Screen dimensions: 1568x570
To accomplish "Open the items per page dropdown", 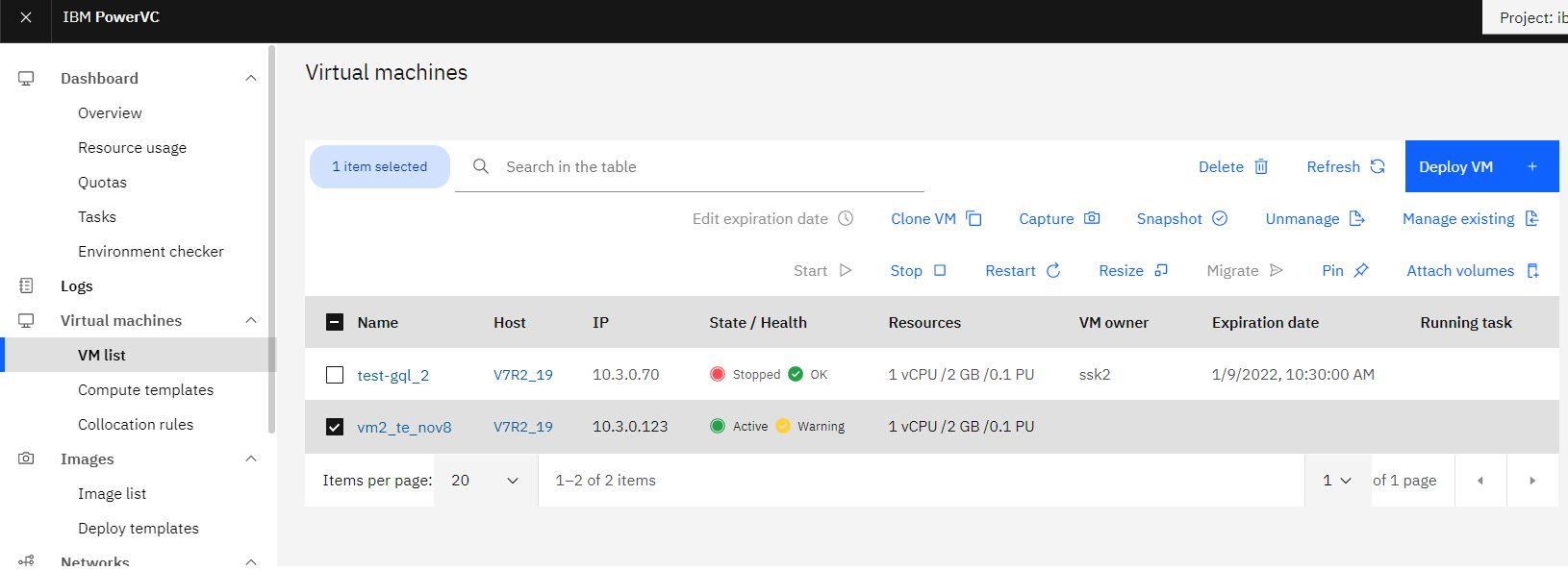I will point(486,481).
